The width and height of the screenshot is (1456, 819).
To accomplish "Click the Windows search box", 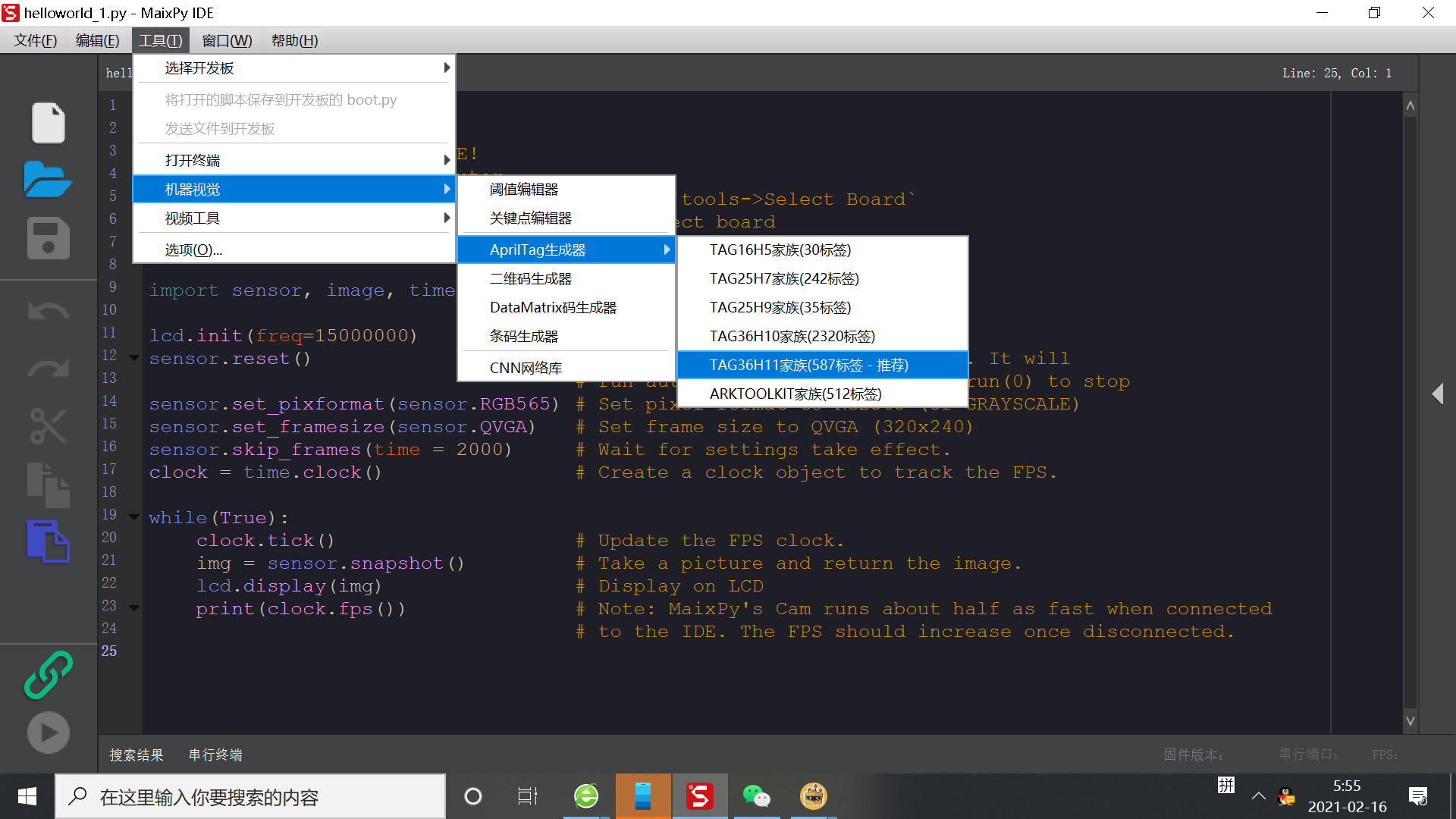I will click(x=250, y=796).
